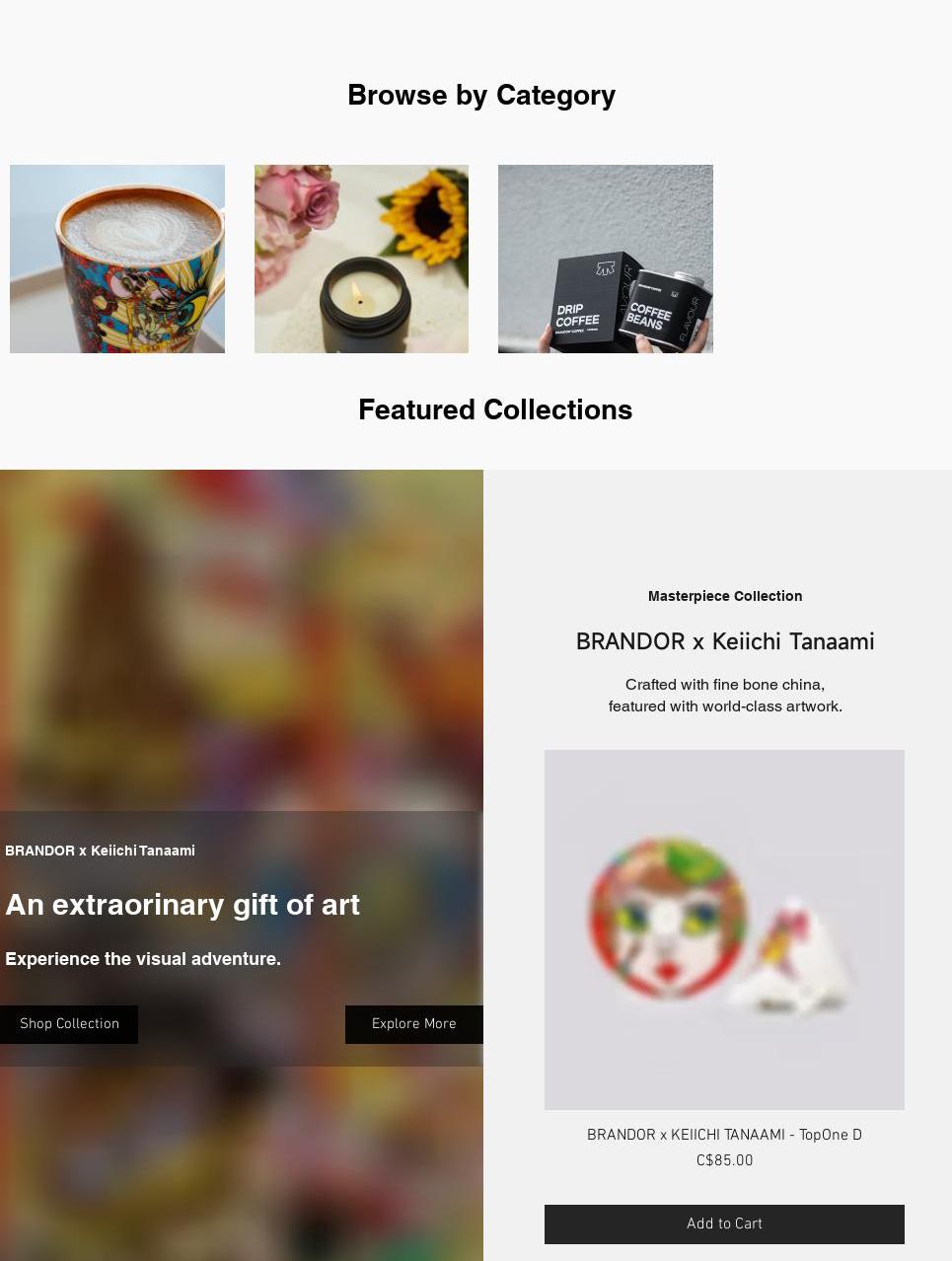
Task: Click the blurred colorful banner above the overlay
Action: 242,640
